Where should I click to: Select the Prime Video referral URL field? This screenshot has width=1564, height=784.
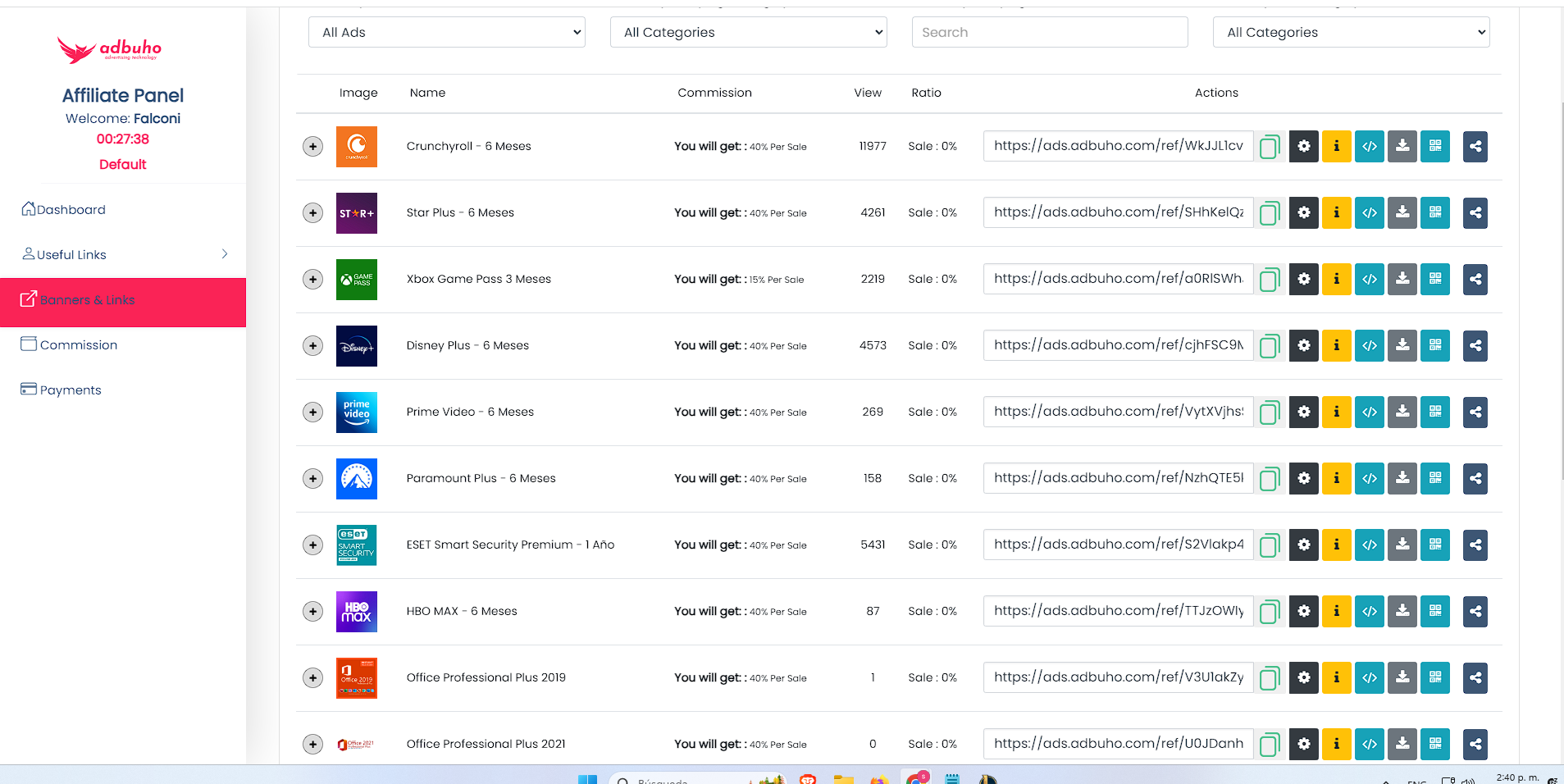(1119, 412)
